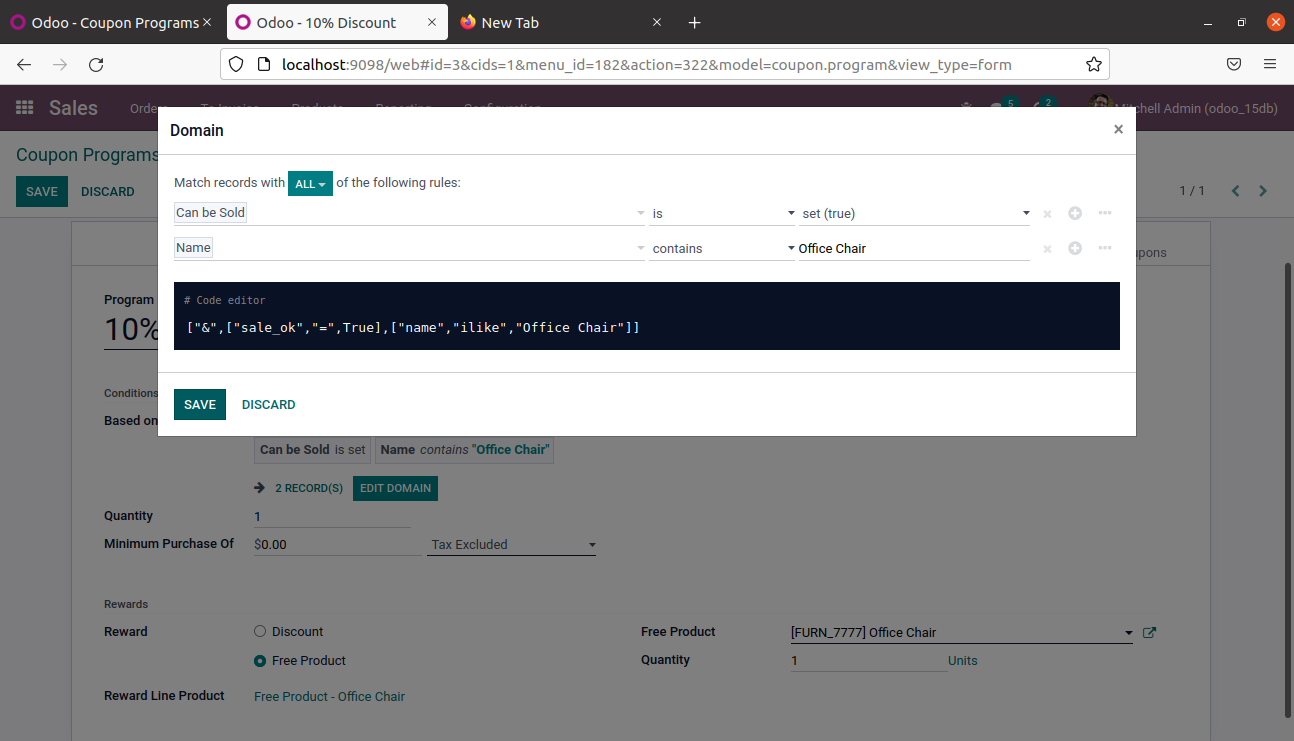Open the 'Name' field selector
Viewport: 1294px width, 741px height.
pyautogui.click(x=410, y=248)
